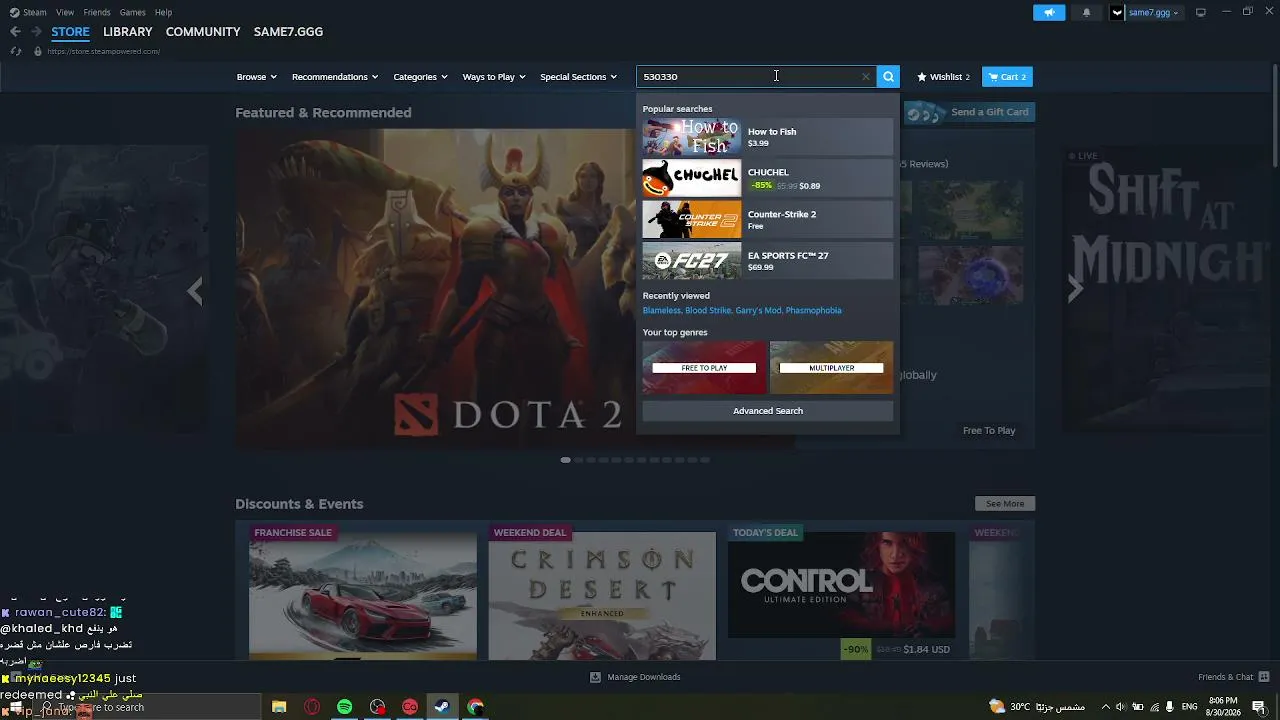Image resolution: width=1280 pixels, height=720 pixels.
Task: Clear the search box with the X
Action: [866, 77]
